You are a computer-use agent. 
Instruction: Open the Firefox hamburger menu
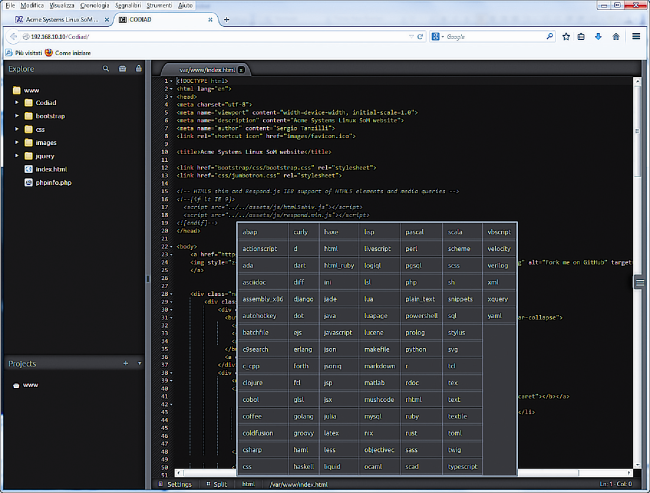636,36
